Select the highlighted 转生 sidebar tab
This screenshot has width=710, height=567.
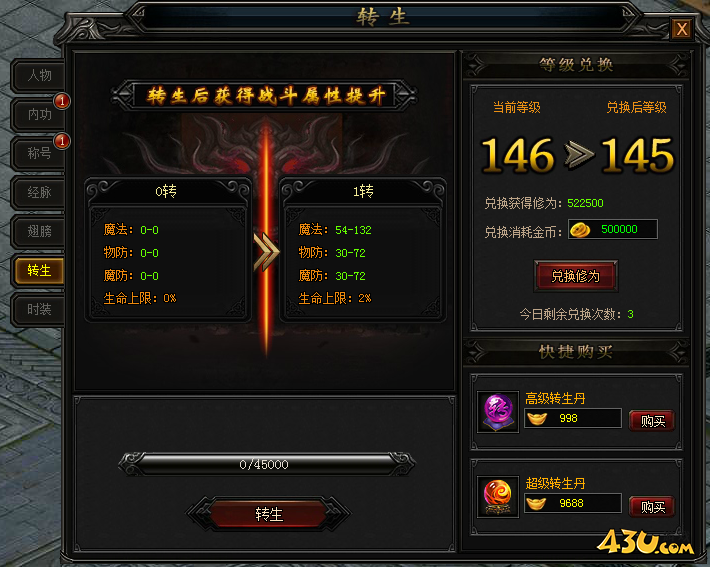click(39, 271)
